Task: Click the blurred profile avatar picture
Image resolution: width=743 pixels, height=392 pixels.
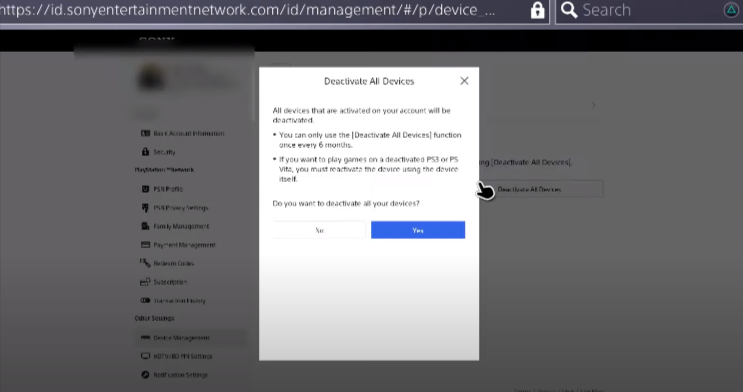Action: click(x=152, y=78)
